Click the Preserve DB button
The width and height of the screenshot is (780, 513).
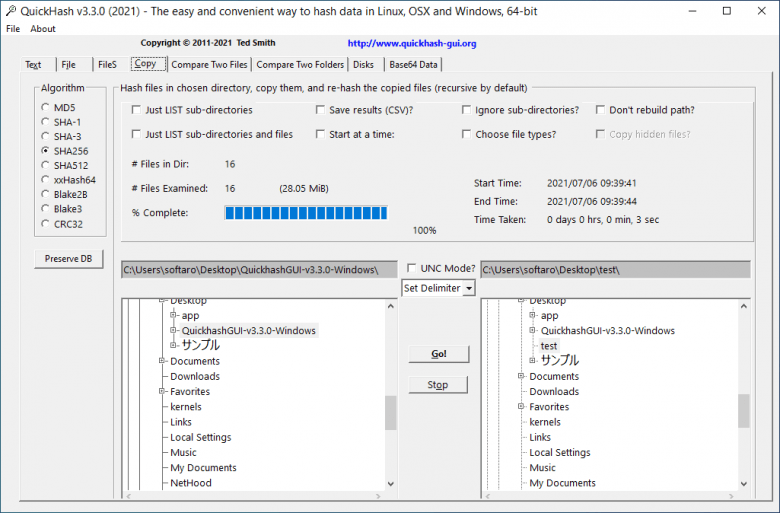[69, 259]
